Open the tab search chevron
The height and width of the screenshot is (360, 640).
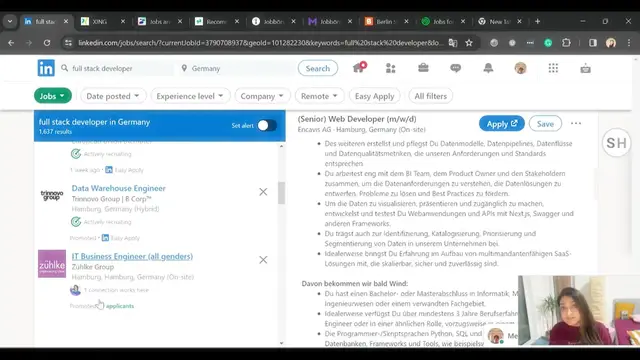point(10,21)
